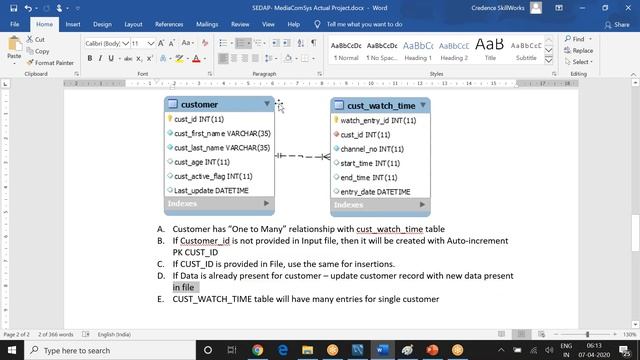This screenshot has height=360, width=640.
Task: Switch to the Design tab
Action: click(x=102, y=24)
